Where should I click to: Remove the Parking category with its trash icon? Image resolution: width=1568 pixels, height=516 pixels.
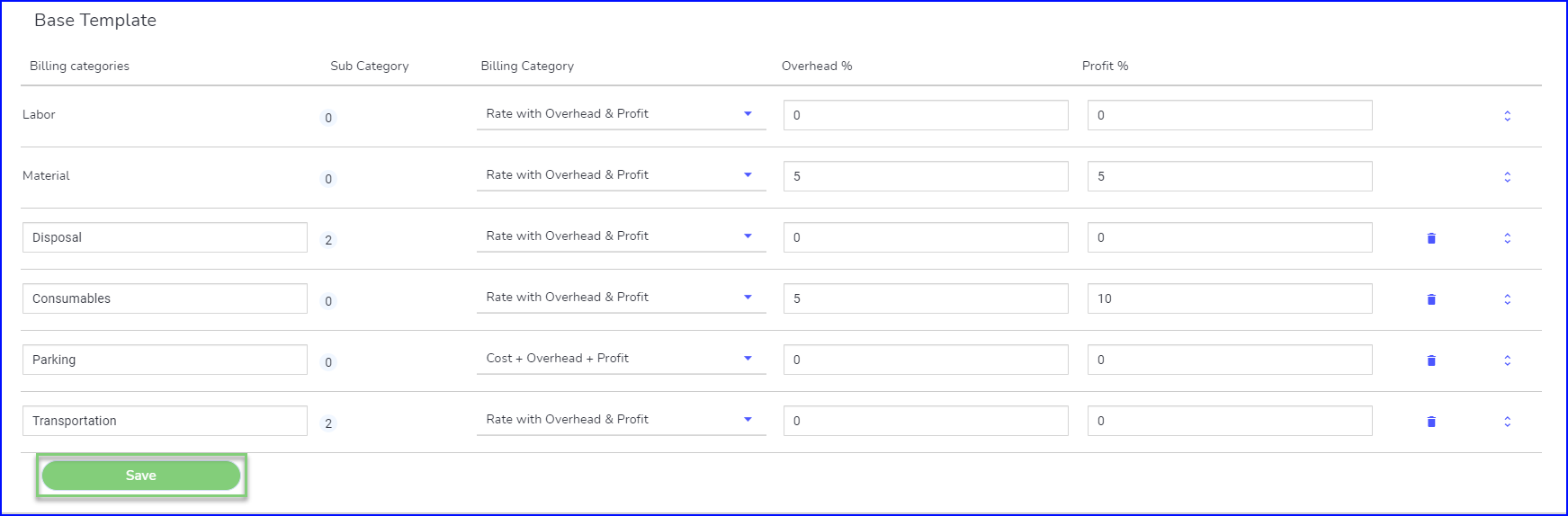pyautogui.click(x=1431, y=360)
